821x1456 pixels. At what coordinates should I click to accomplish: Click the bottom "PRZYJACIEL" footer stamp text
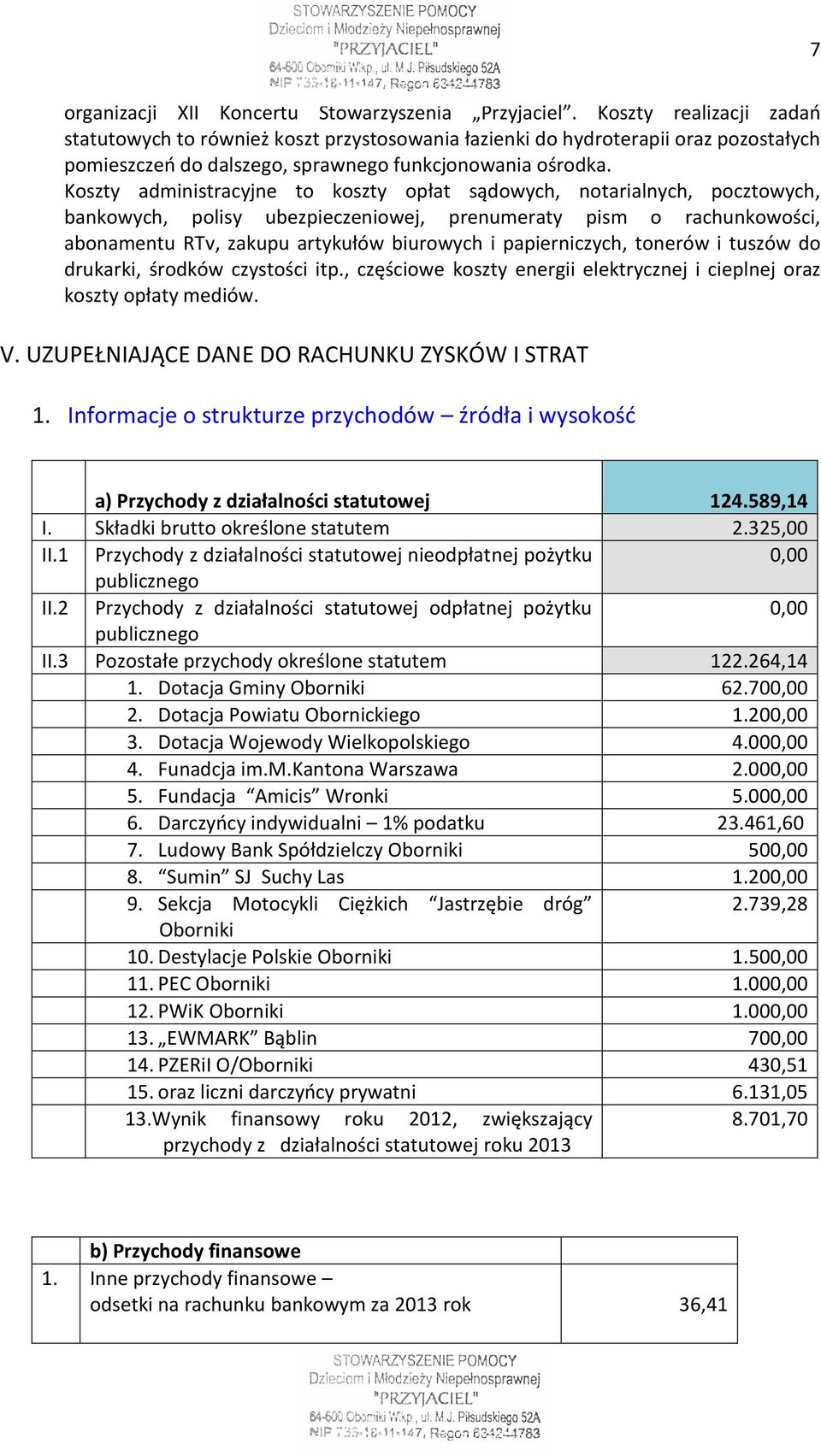click(425, 1399)
